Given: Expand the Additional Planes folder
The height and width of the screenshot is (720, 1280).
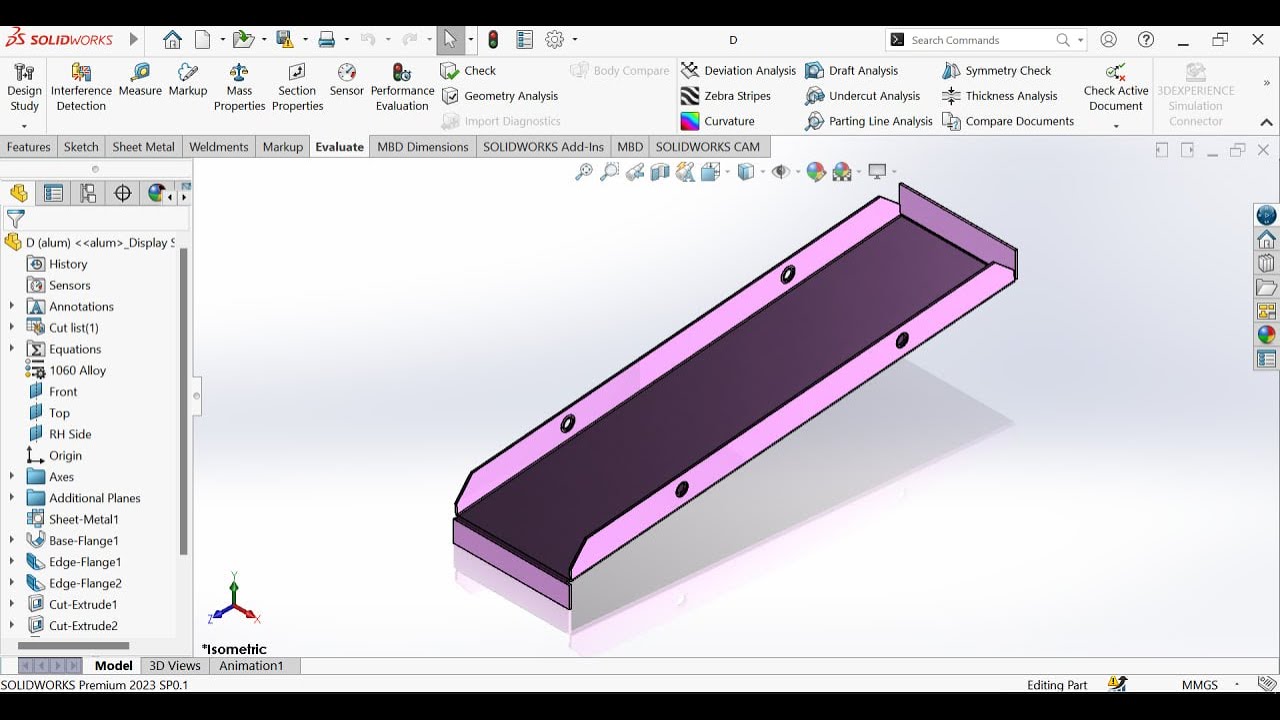Looking at the screenshot, I should (12, 498).
